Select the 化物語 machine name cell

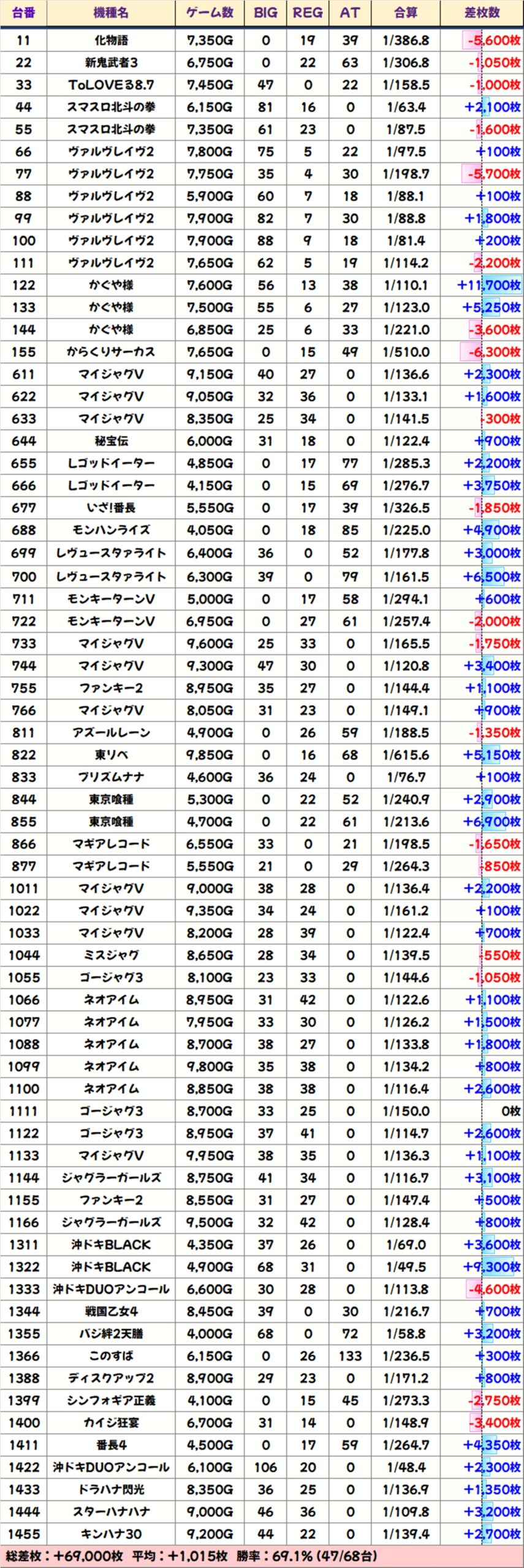111,40
